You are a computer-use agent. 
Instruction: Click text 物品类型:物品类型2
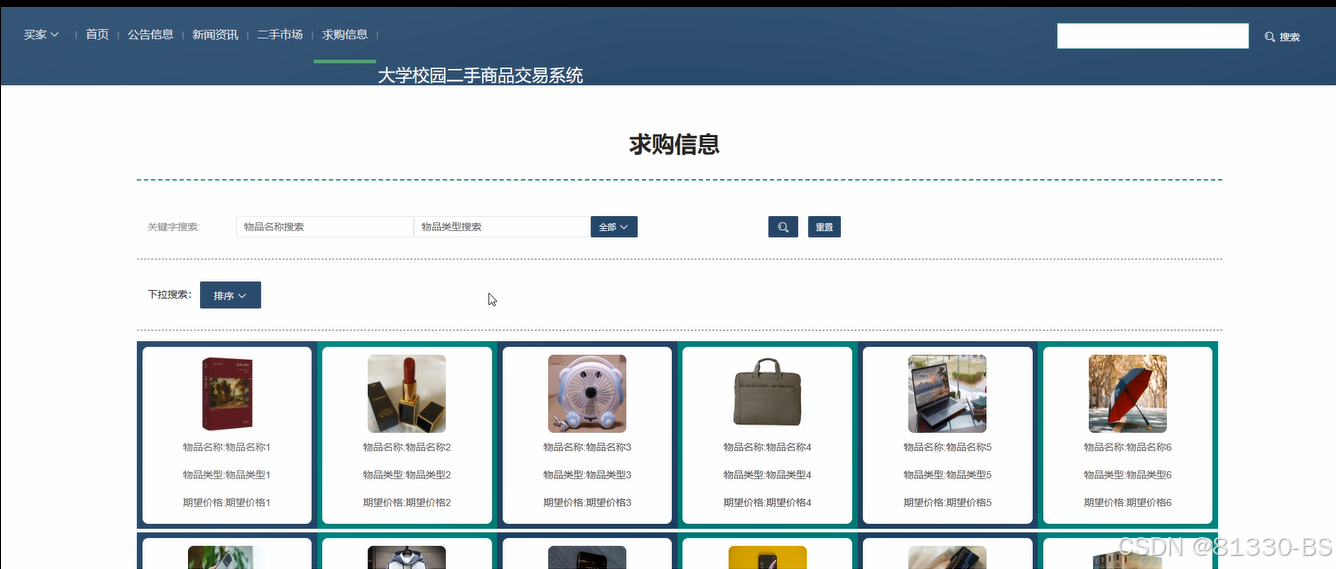(407, 475)
